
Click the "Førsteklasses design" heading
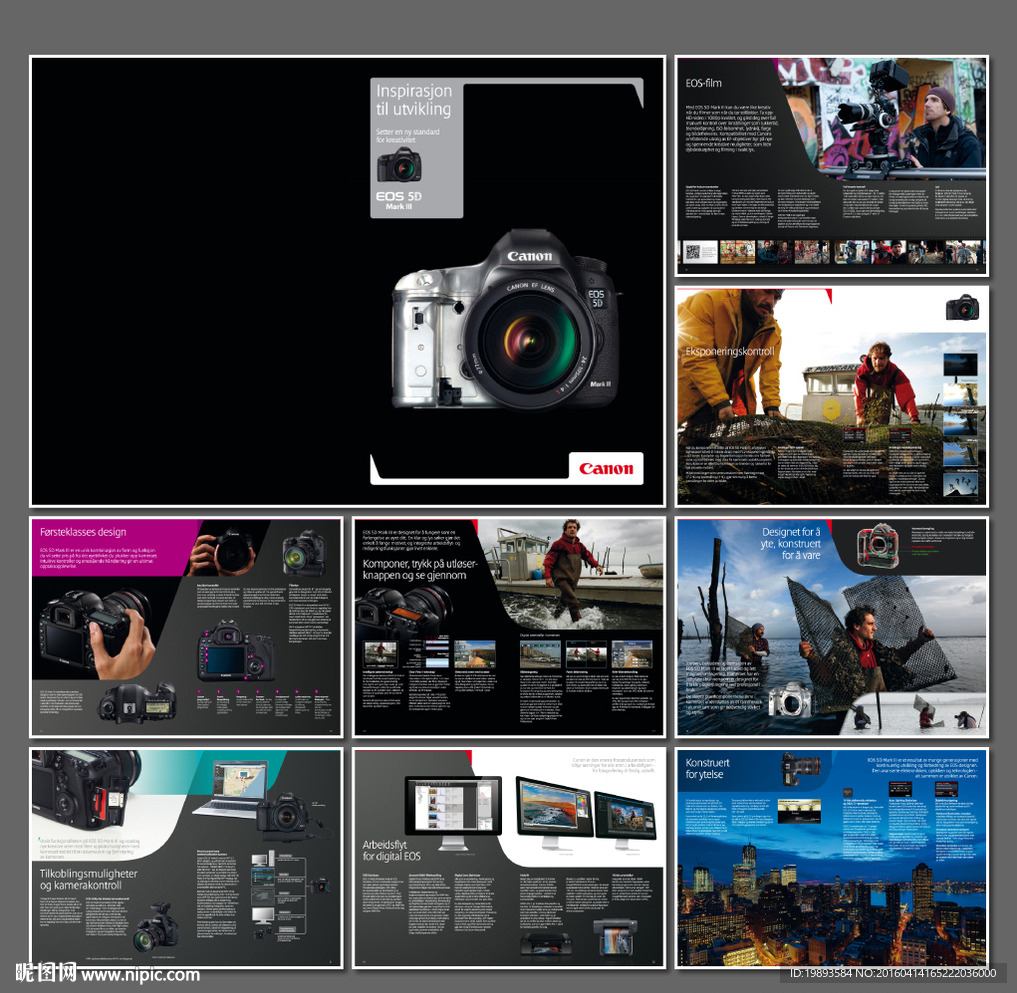click(x=83, y=532)
